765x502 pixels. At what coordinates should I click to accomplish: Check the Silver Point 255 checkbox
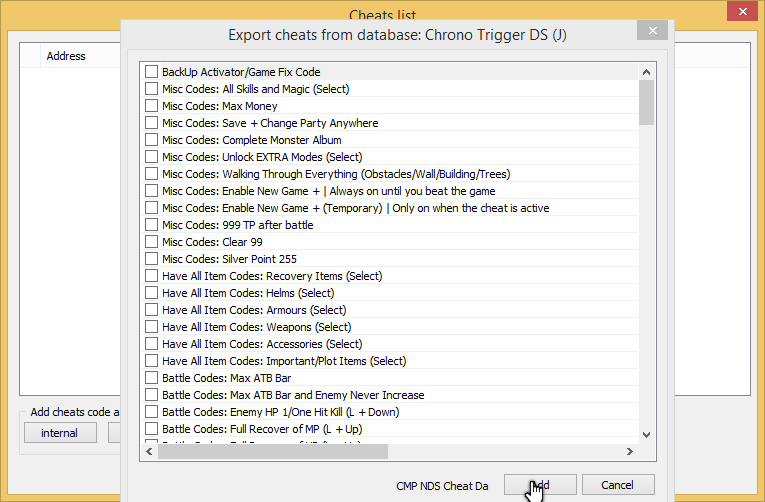pos(151,259)
